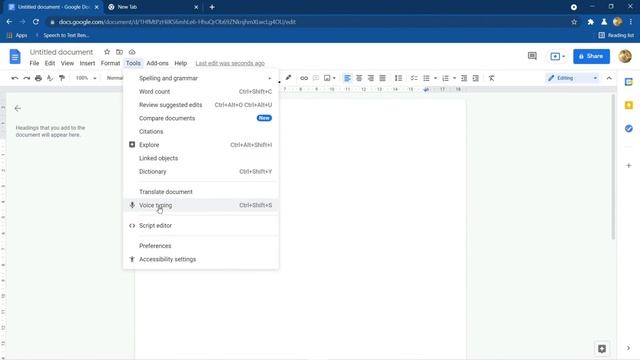Check the cloud document status icon
This screenshot has width=640, height=360.
click(132, 52)
